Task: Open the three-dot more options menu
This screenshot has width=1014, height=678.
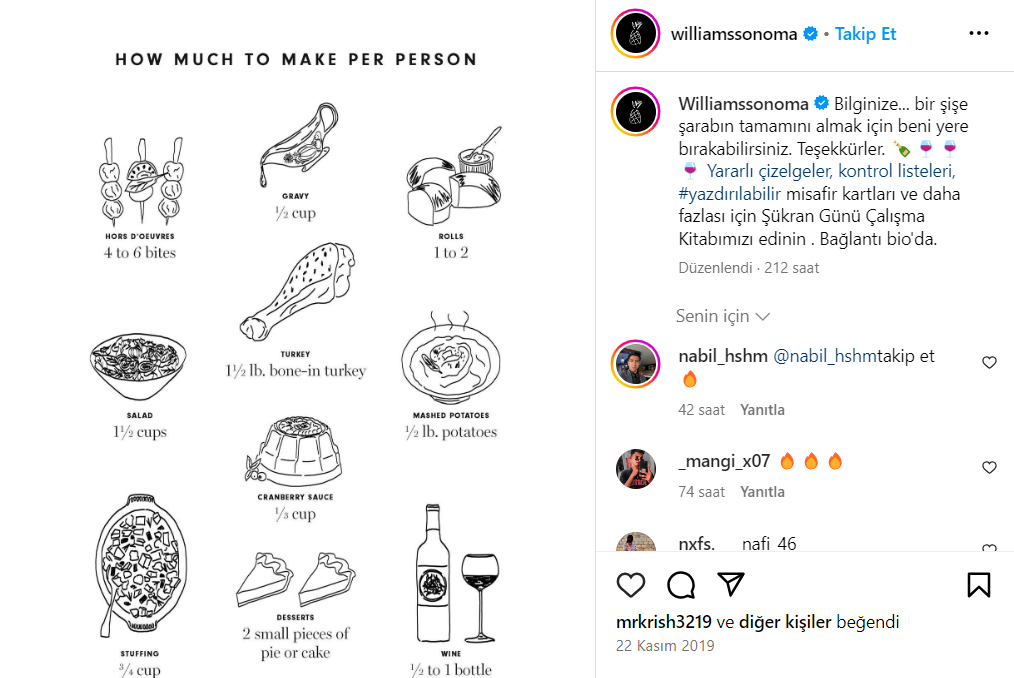Action: coord(978,34)
